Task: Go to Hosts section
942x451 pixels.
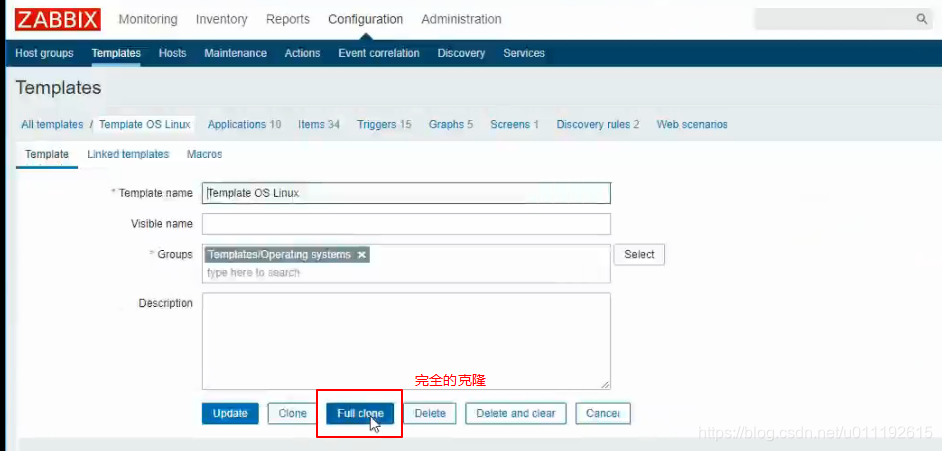Action: tap(172, 53)
